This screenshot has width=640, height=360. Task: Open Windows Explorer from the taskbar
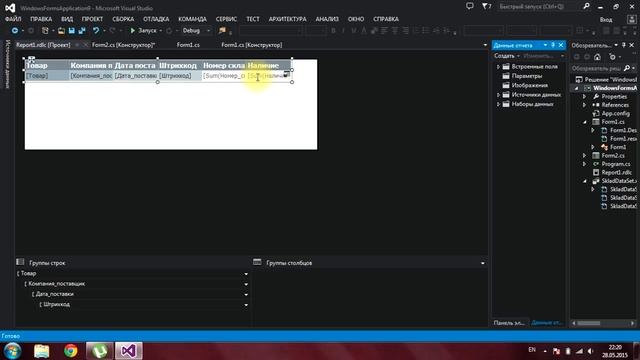pos(42,351)
